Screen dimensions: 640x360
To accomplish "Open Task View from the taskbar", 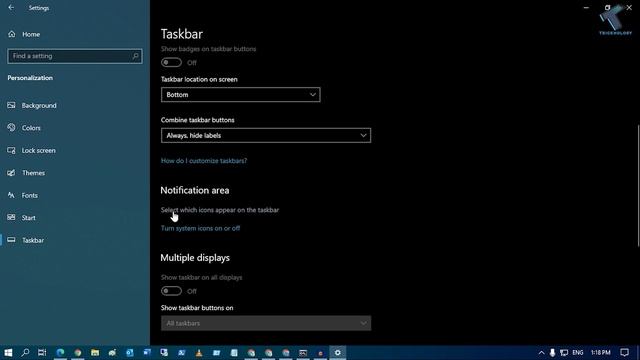I will coord(42,353).
